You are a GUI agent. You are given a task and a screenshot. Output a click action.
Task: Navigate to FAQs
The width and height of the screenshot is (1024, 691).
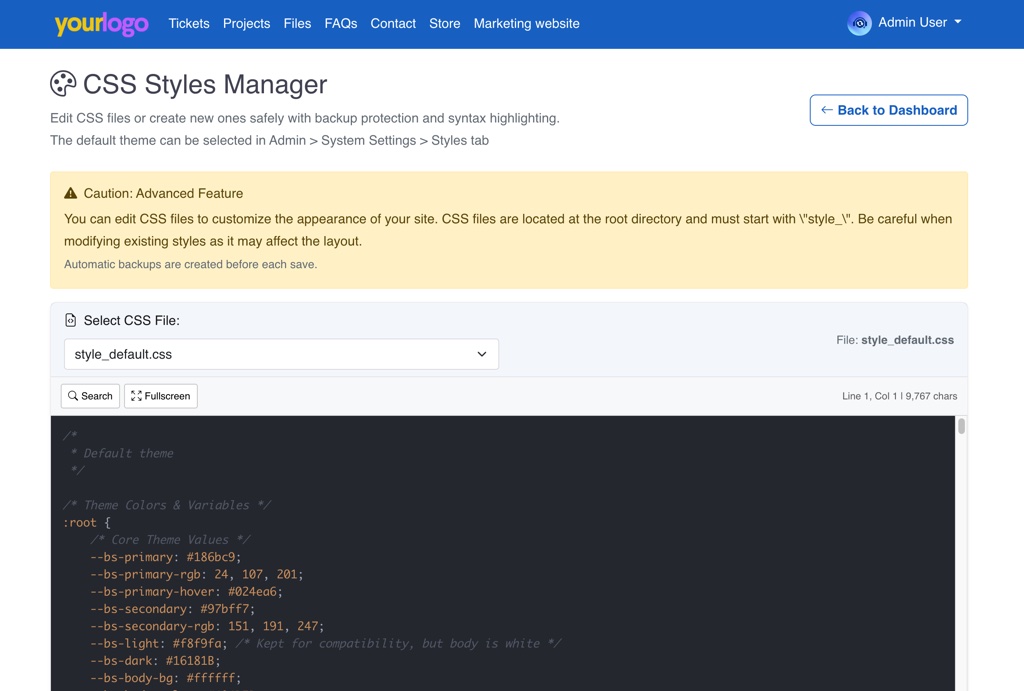(x=340, y=24)
